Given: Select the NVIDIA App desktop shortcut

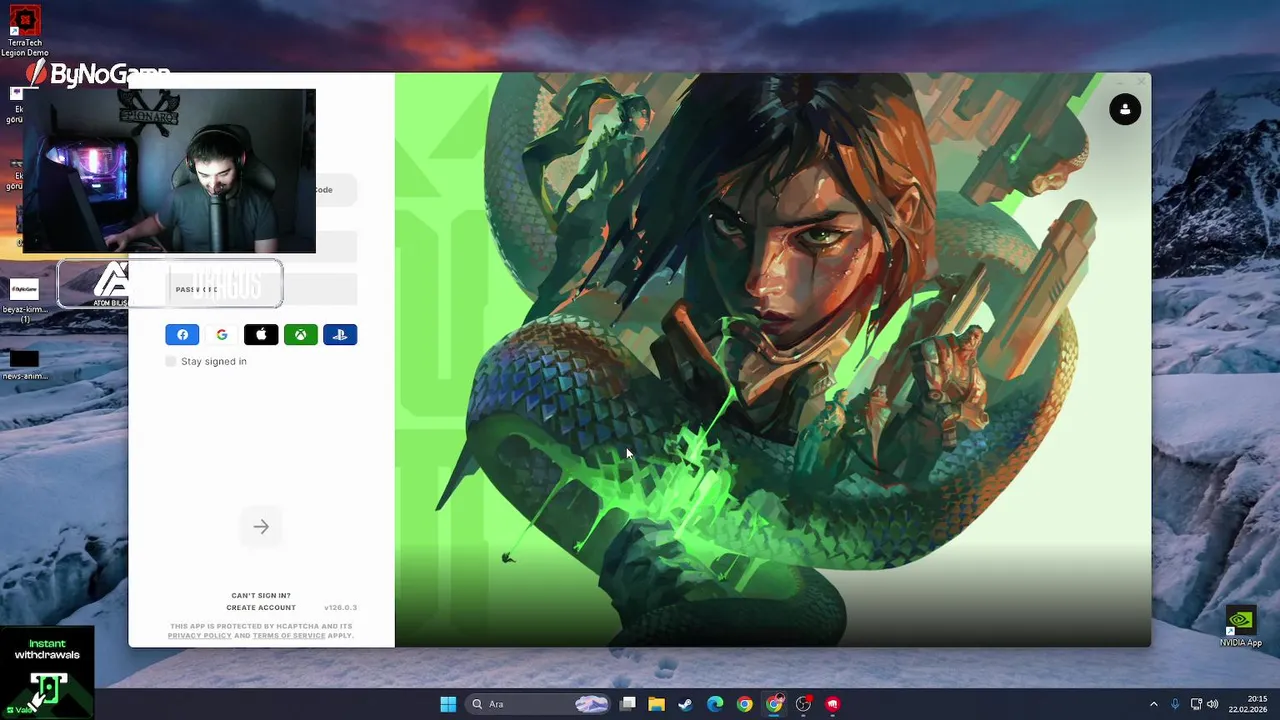Looking at the screenshot, I should 1241,627.
